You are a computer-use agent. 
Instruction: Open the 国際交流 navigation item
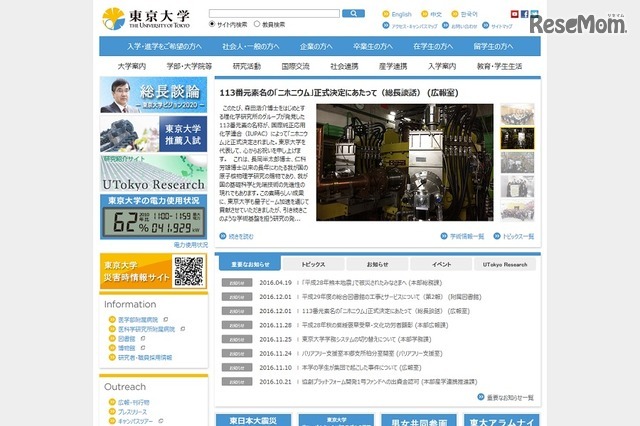click(296, 66)
